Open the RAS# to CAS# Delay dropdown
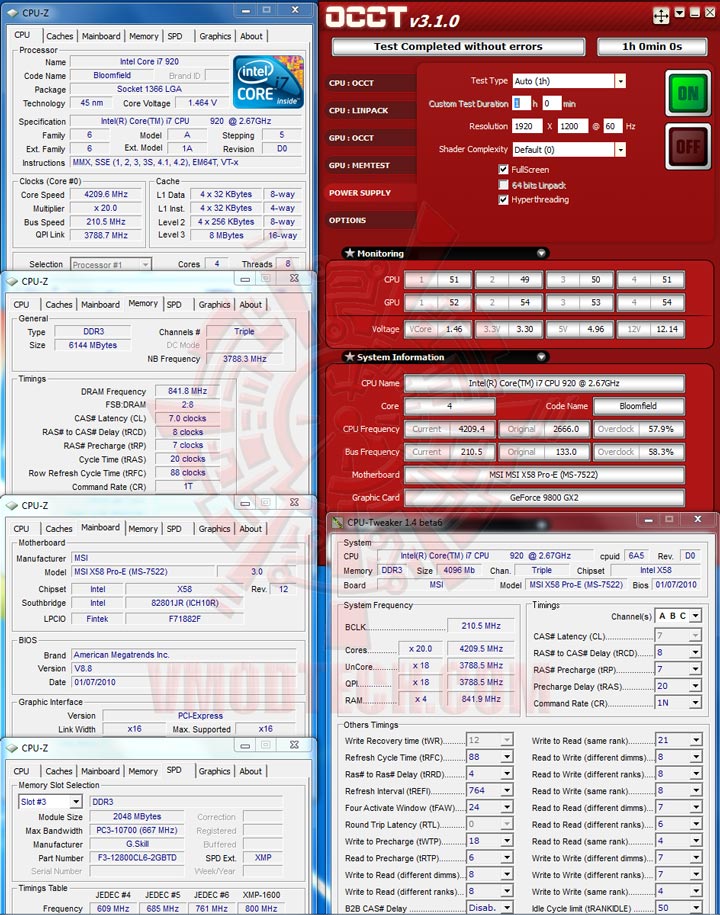720x915 pixels. [695, 652]
